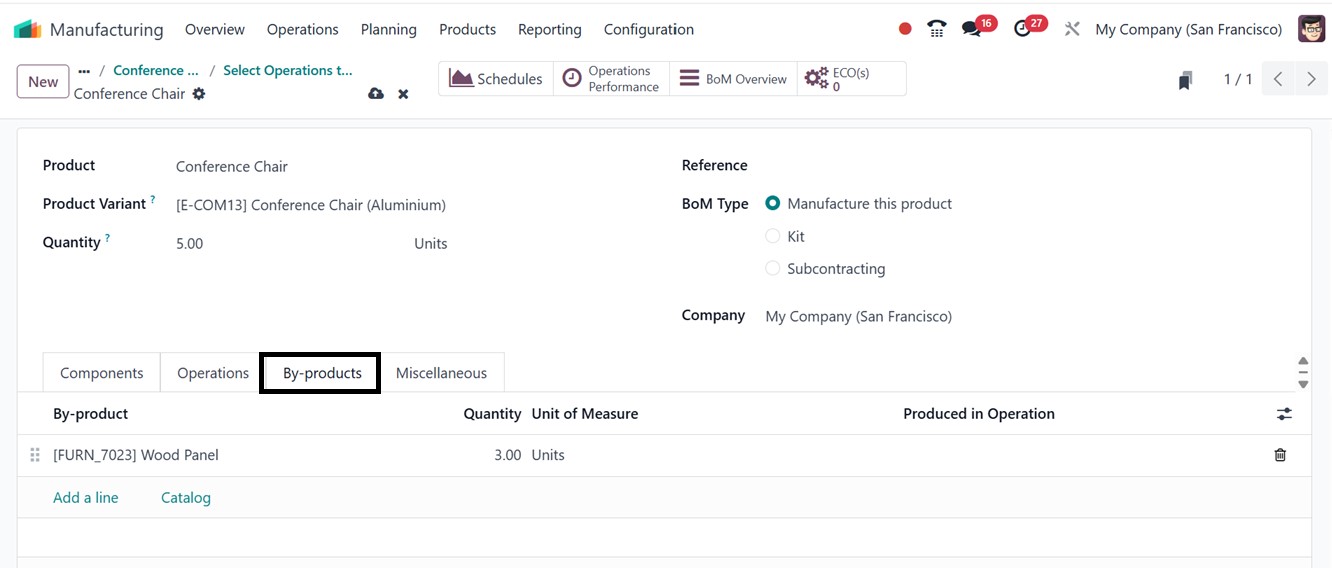The width and height of the screenshot is (1332, 568).
Task: Click the Add a line link
Action: click(86, 498)
